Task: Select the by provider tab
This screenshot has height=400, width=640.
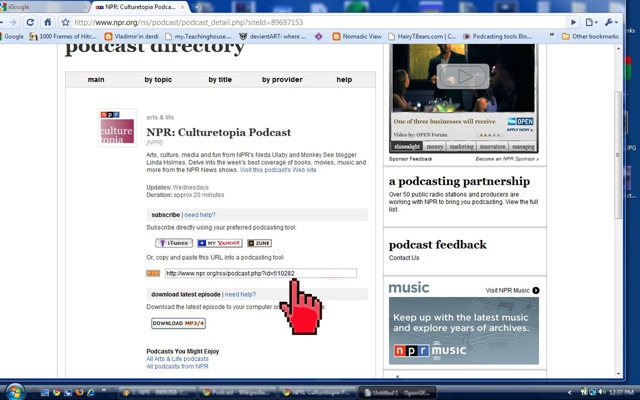Action: point(282,80)
